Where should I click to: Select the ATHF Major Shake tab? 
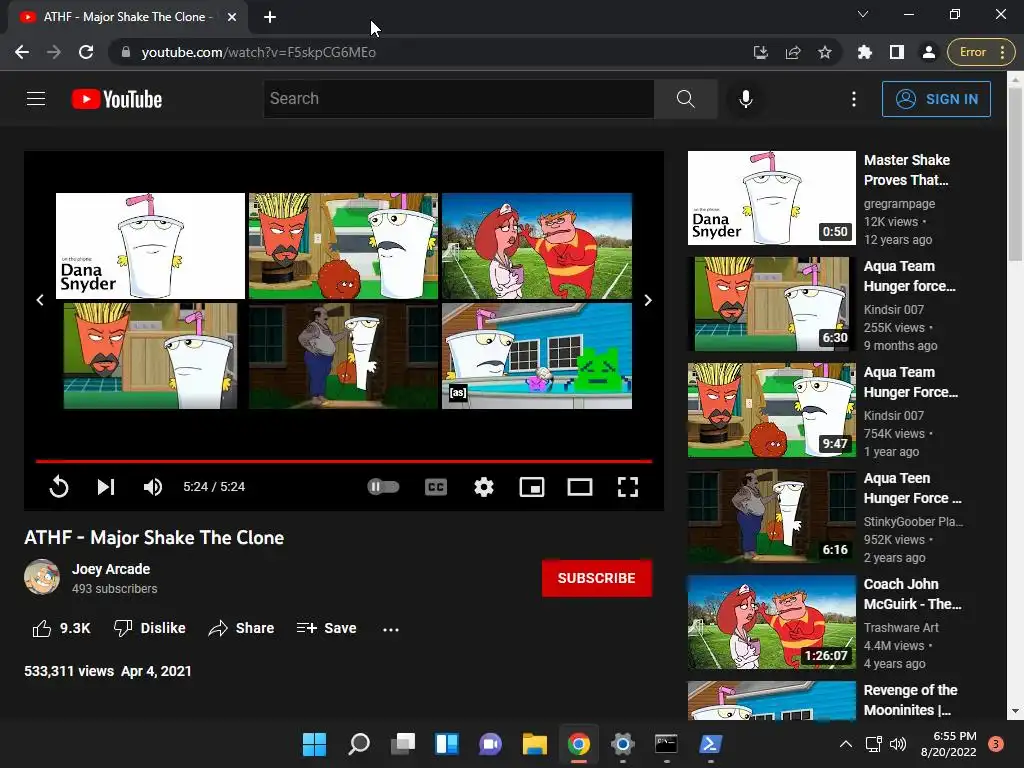[127, 17]
